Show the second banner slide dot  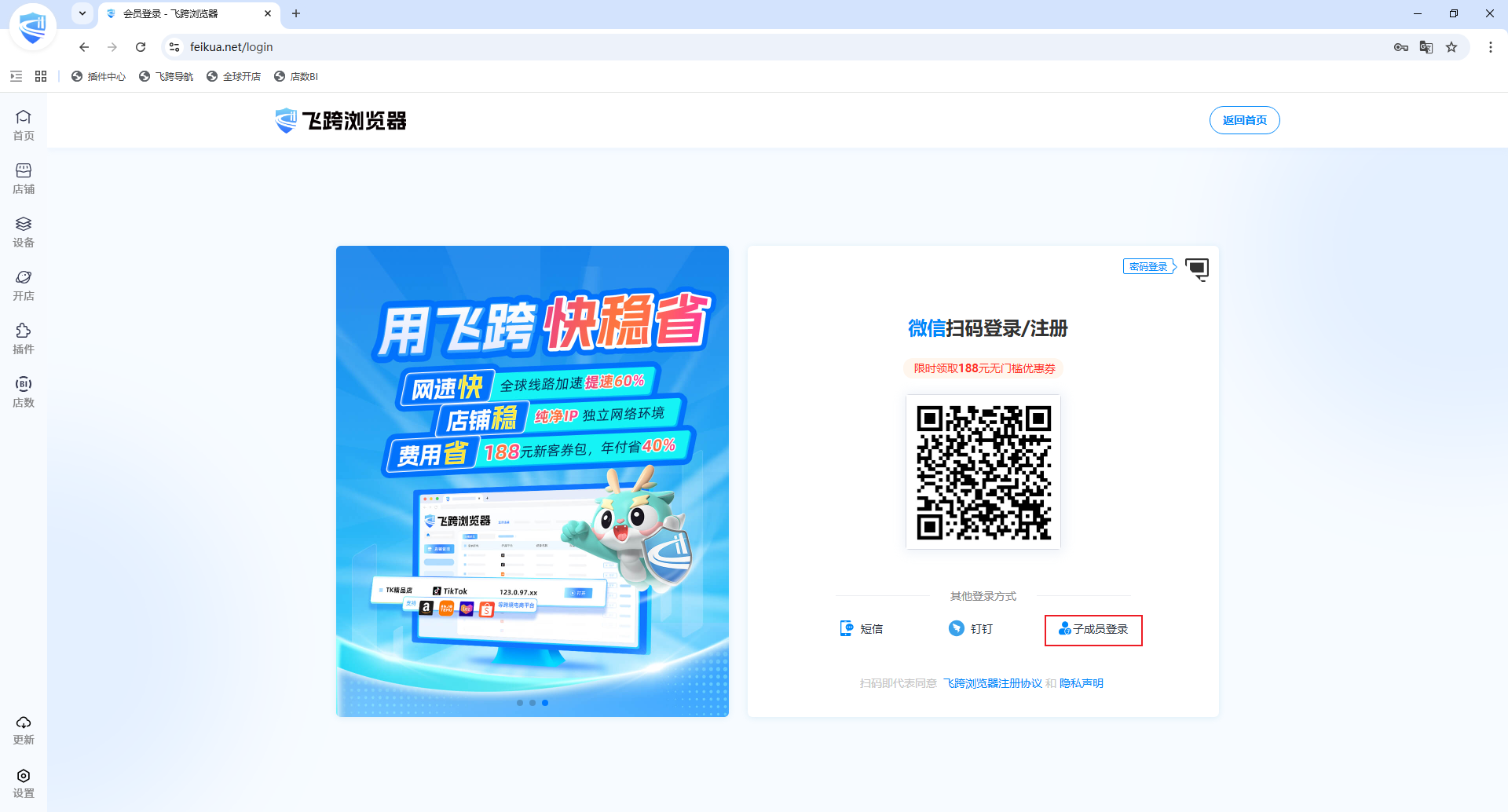pyautogui.click(x=533, y=703)
